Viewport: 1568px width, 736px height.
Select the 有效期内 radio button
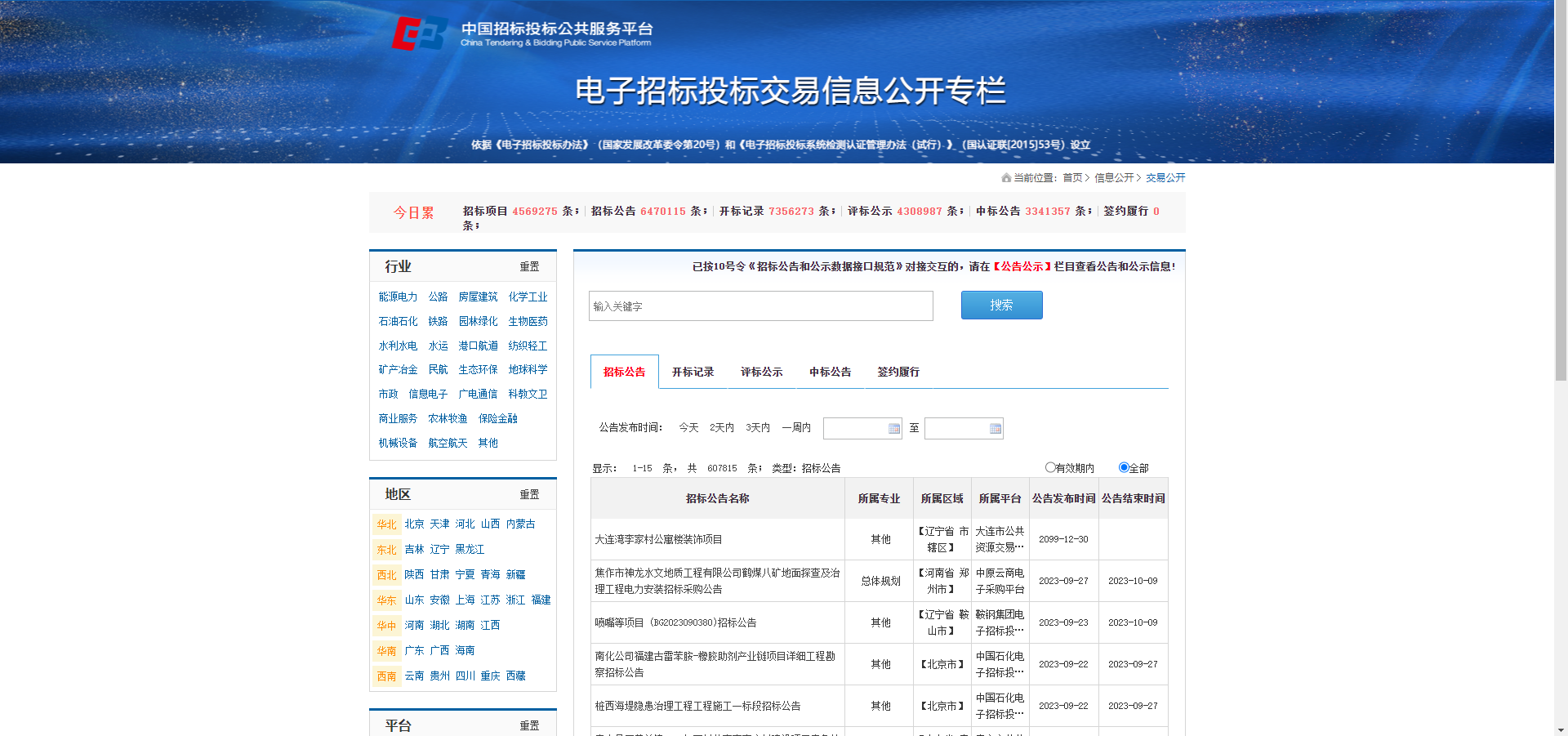(1050, 467)
